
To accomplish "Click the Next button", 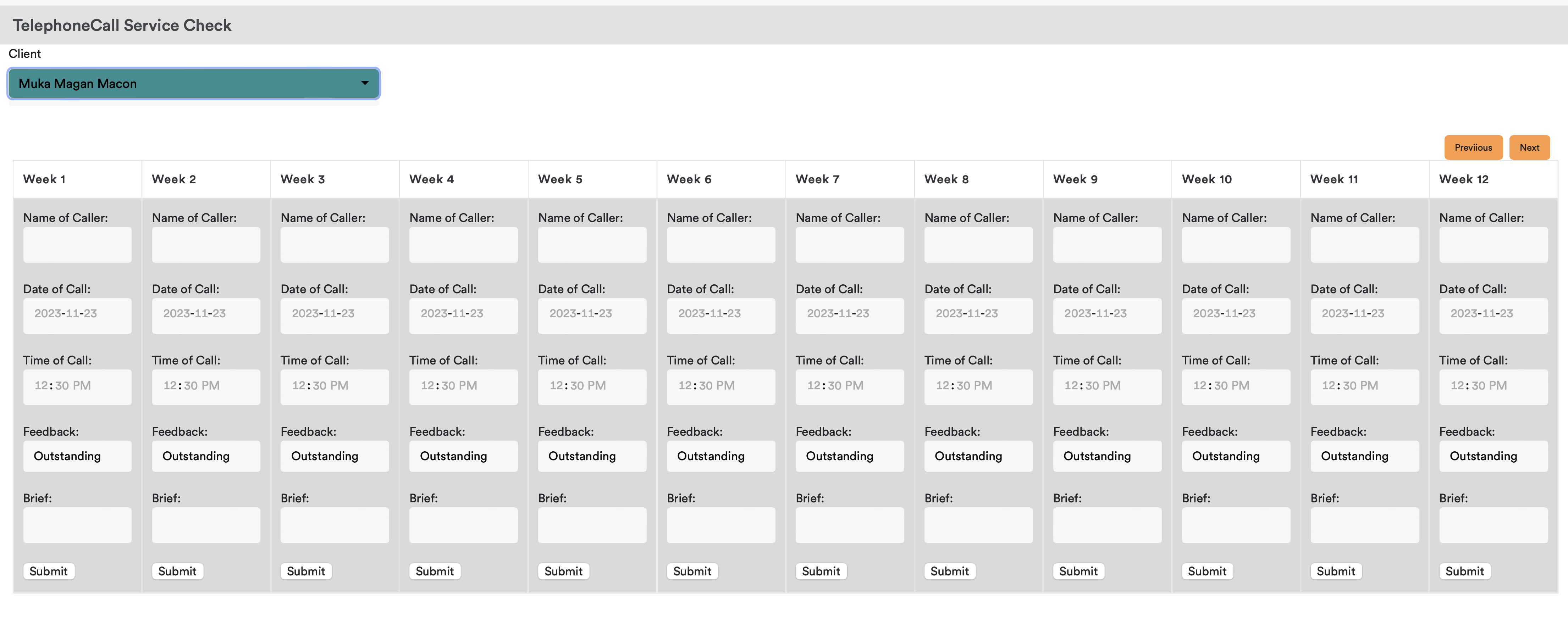I will point(1528,148).
